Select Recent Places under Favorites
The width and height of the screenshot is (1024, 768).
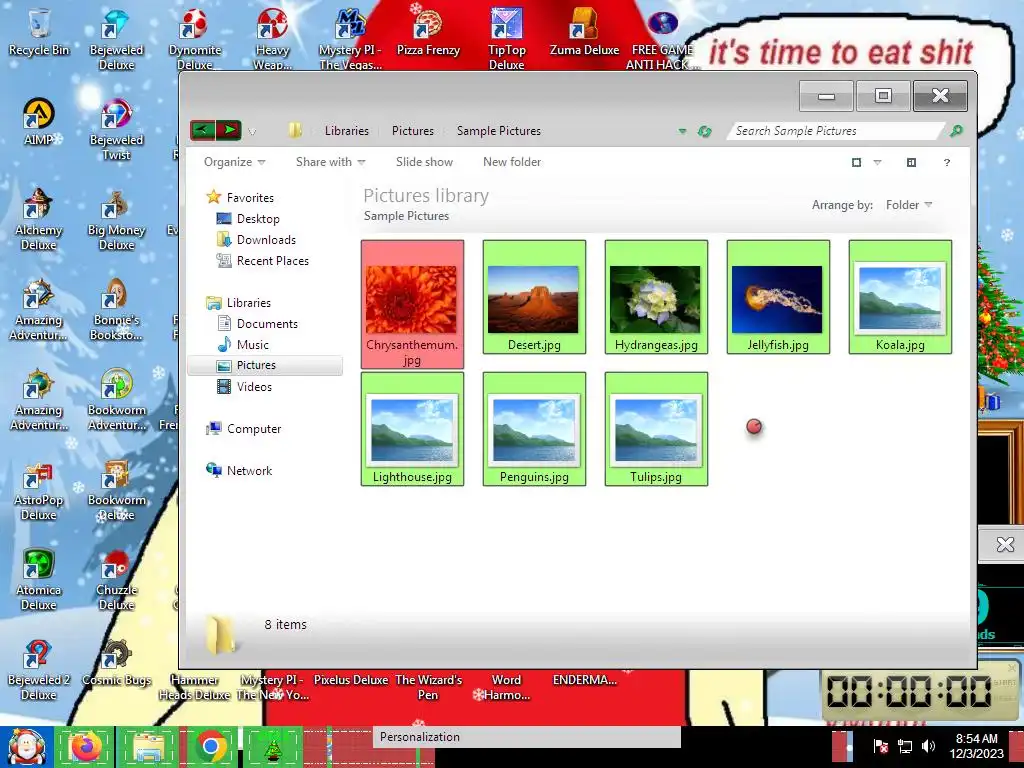(x=263, y=261)
